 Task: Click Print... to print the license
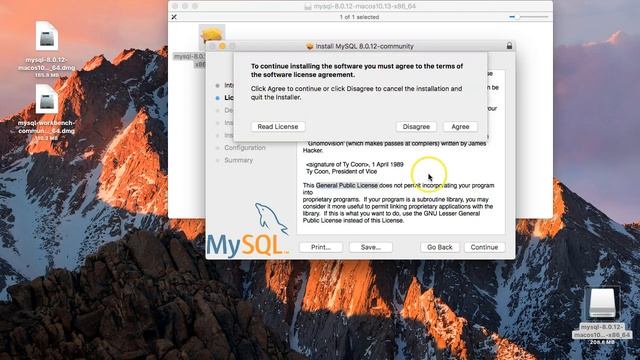320,247
